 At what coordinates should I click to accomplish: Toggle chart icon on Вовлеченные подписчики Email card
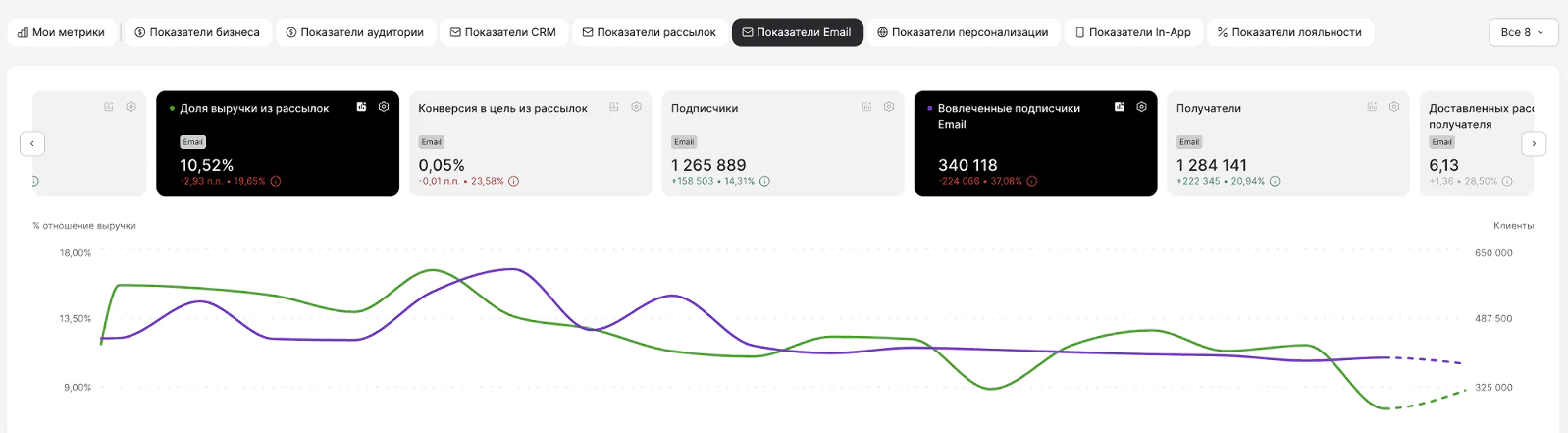pos(1120,107)
